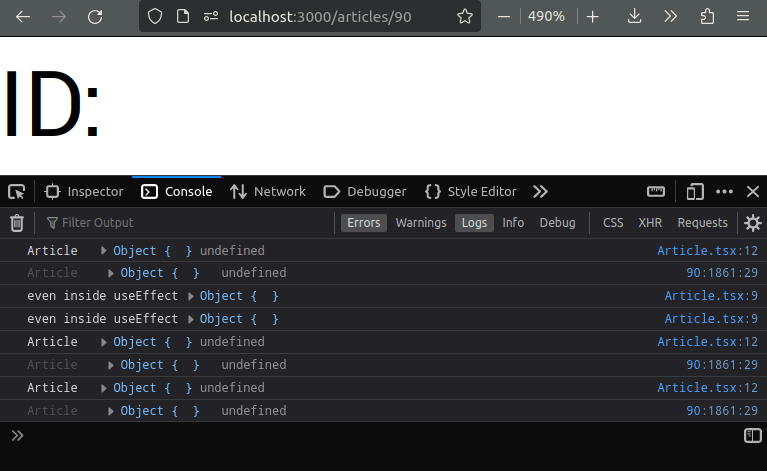Click the console command input prompt
The width and height of the screenshot is (767, 471).
[382, 436]
